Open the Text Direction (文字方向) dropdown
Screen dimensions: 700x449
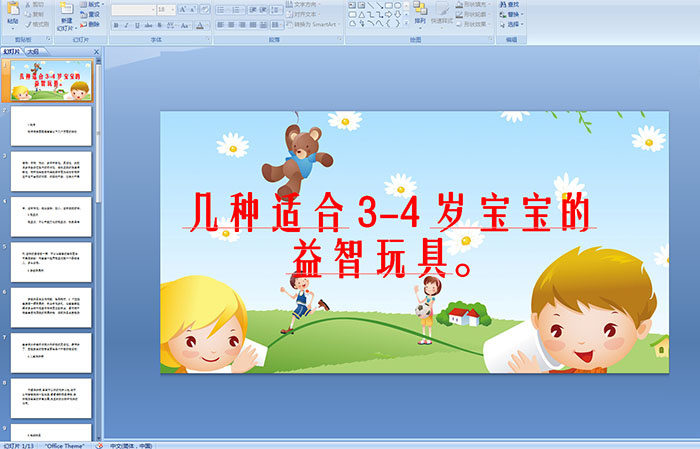303,4
